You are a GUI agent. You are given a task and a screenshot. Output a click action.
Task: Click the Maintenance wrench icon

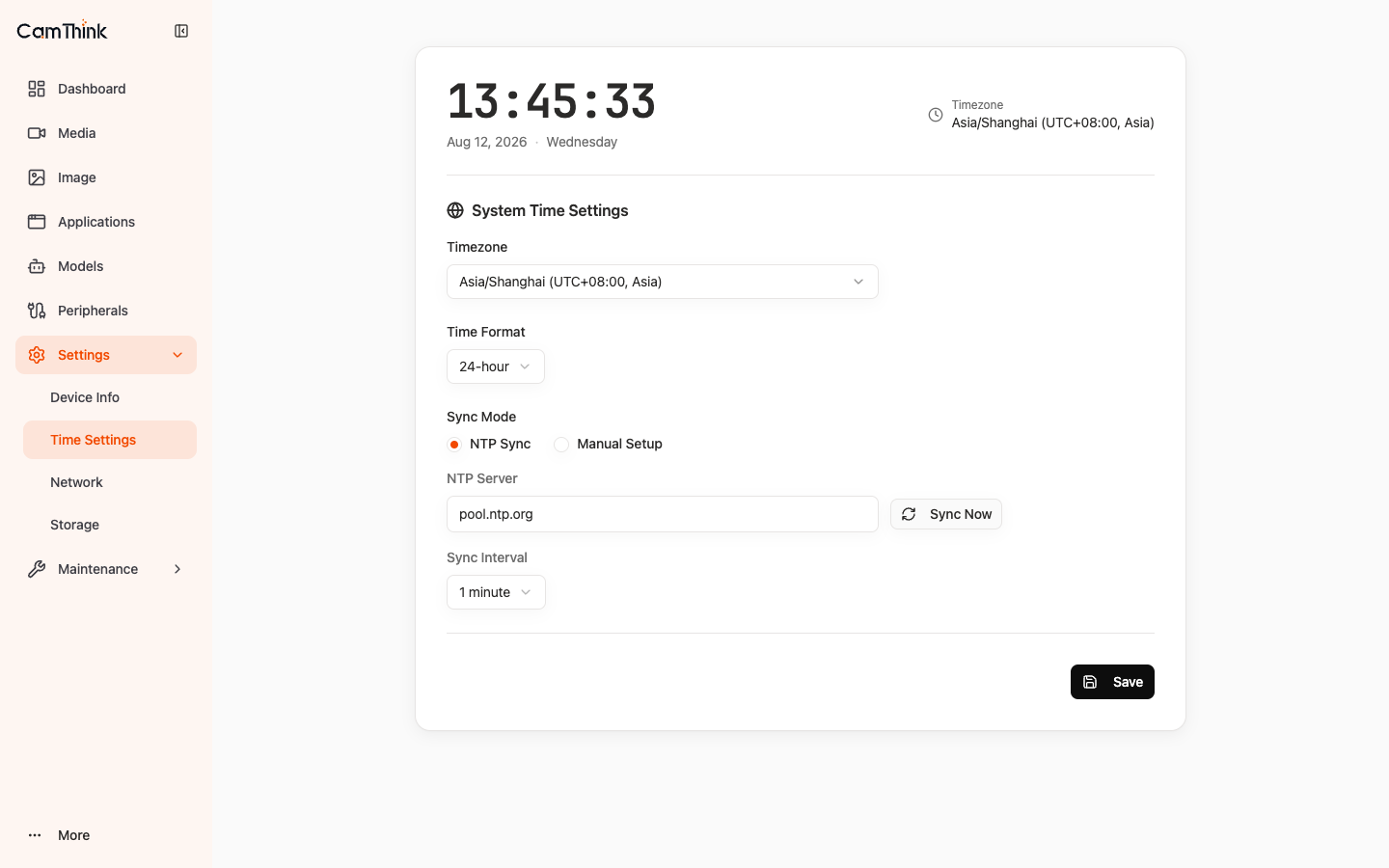pos(37,569)
